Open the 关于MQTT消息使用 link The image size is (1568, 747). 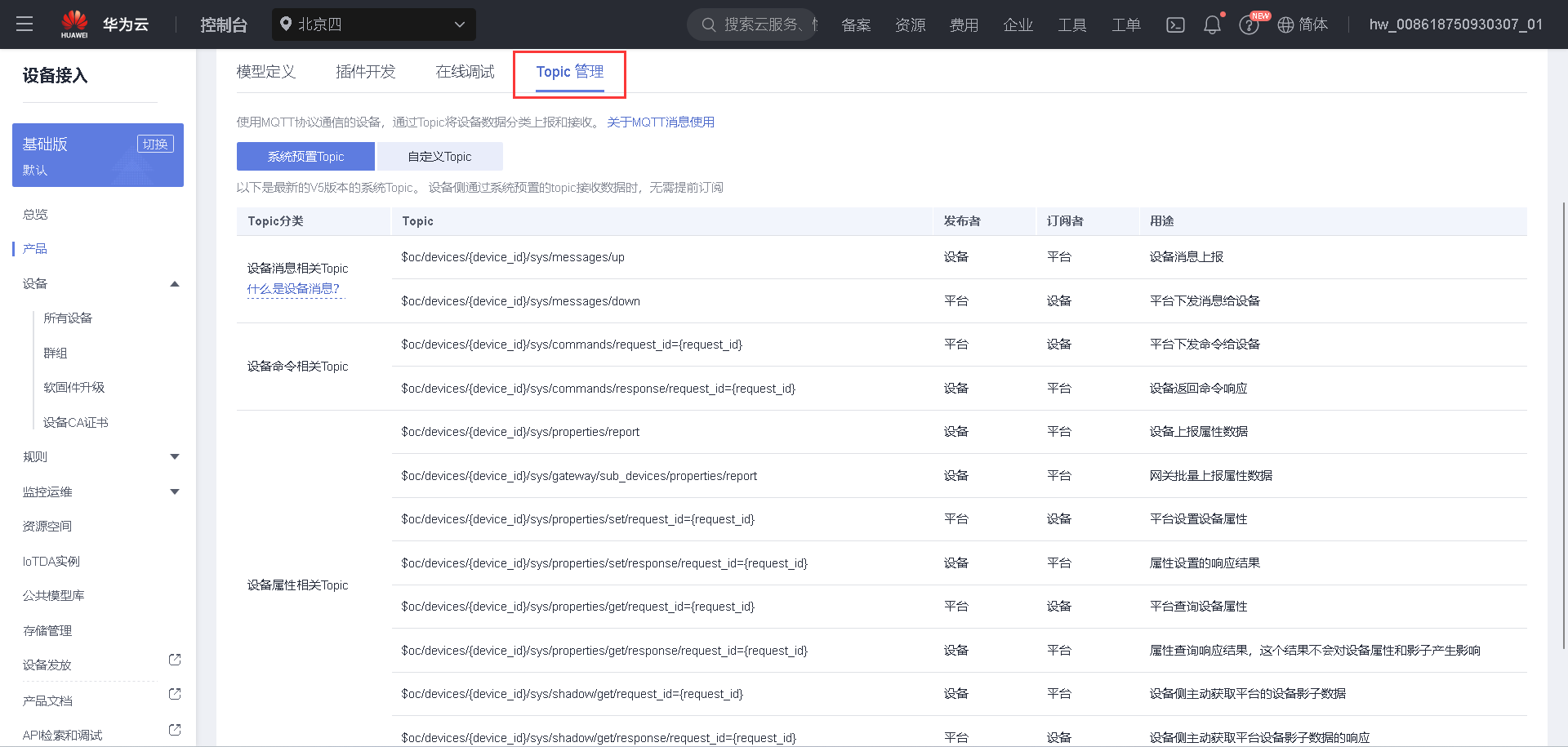click(x=661, y=122)
